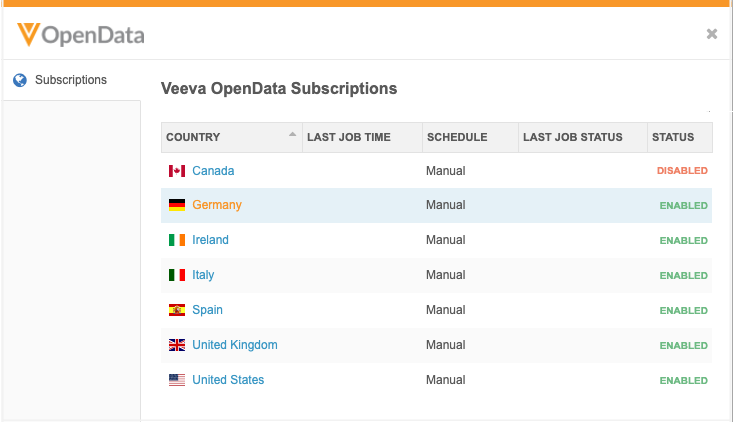734x422 pixels.
Task: Click the Veeva OpenData logo
Action: tap(81, 36)
